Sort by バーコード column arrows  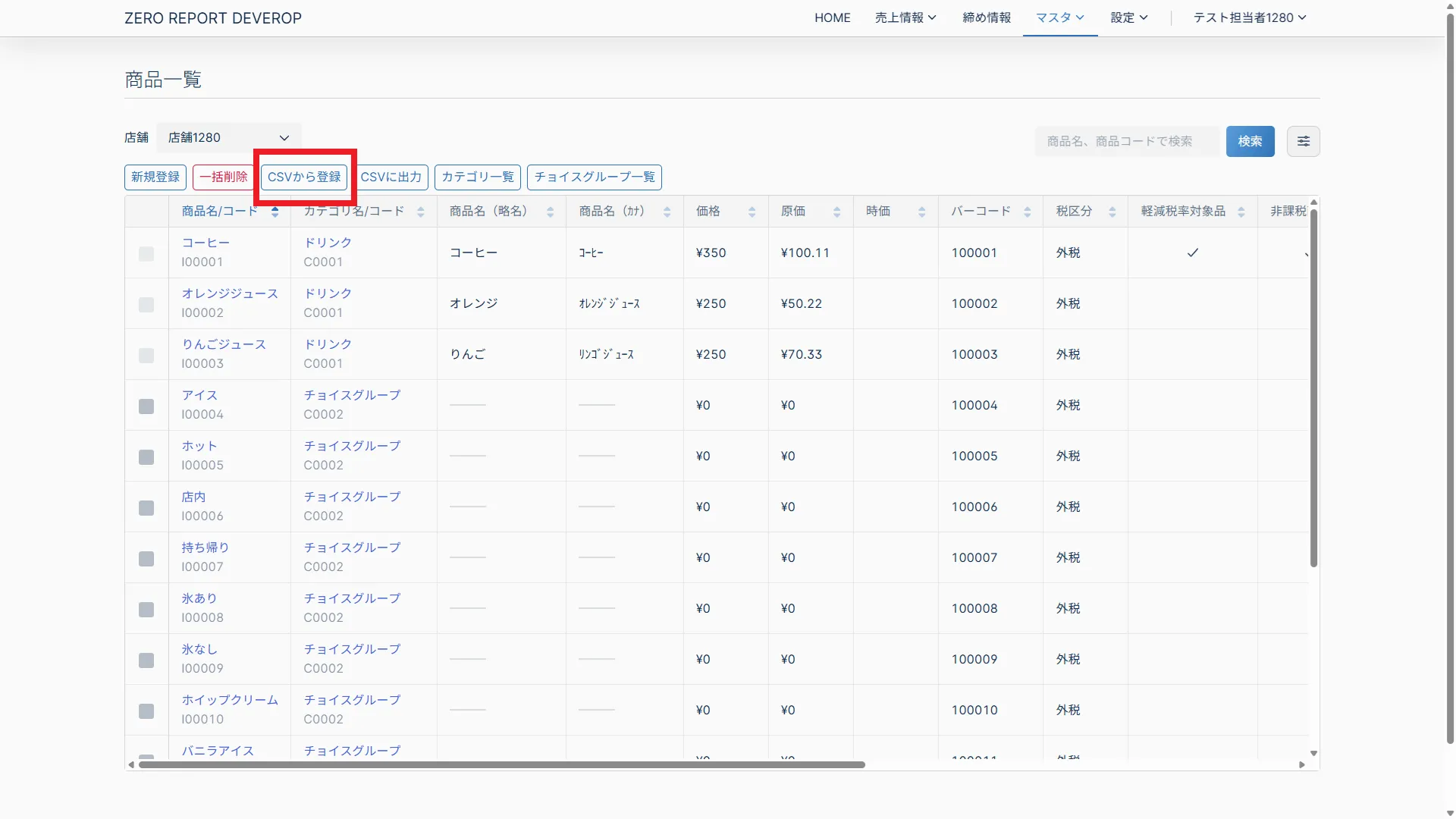click(x=1027, y=212)
